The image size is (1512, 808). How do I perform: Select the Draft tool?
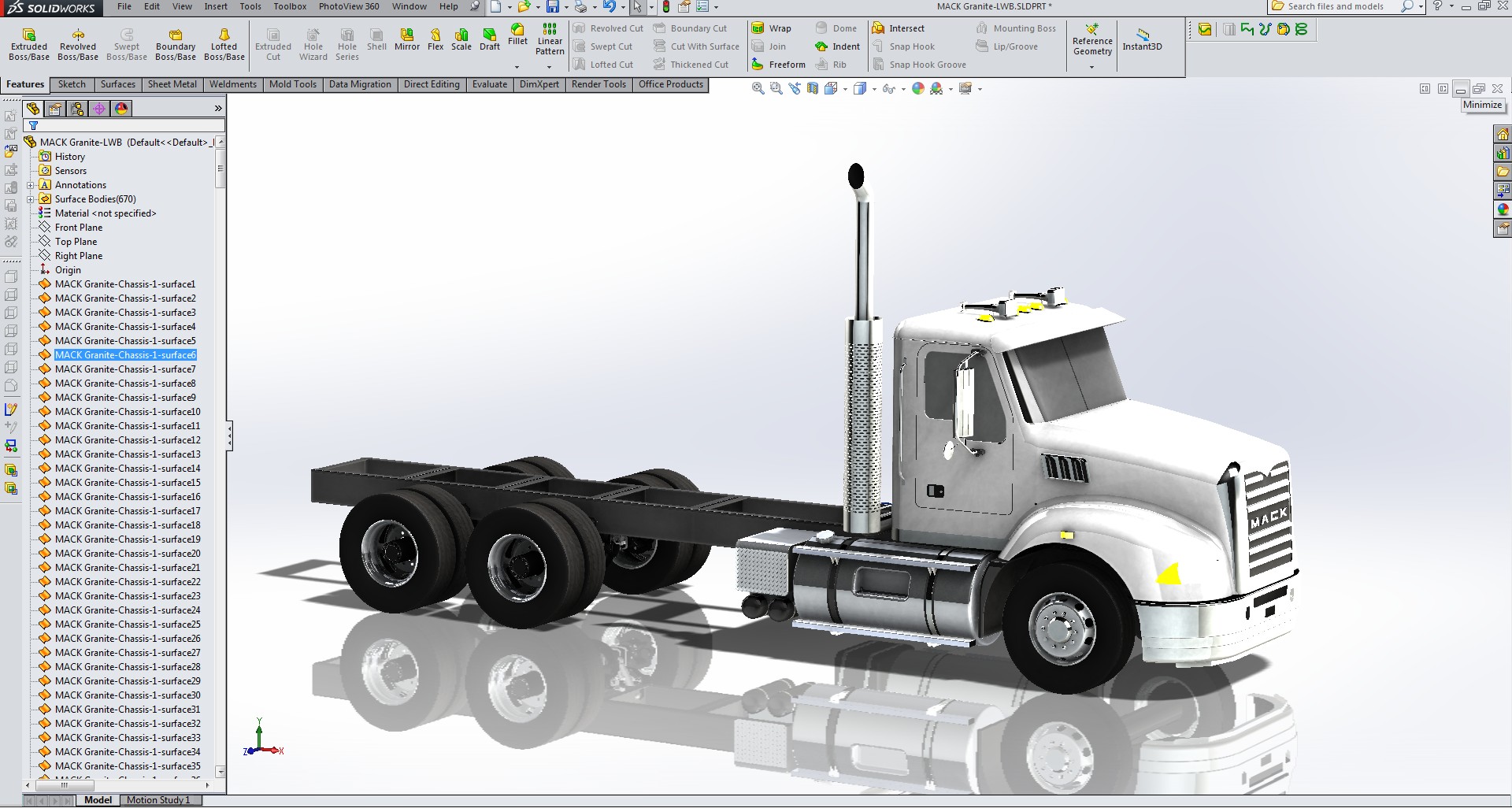tap(490, 39)
